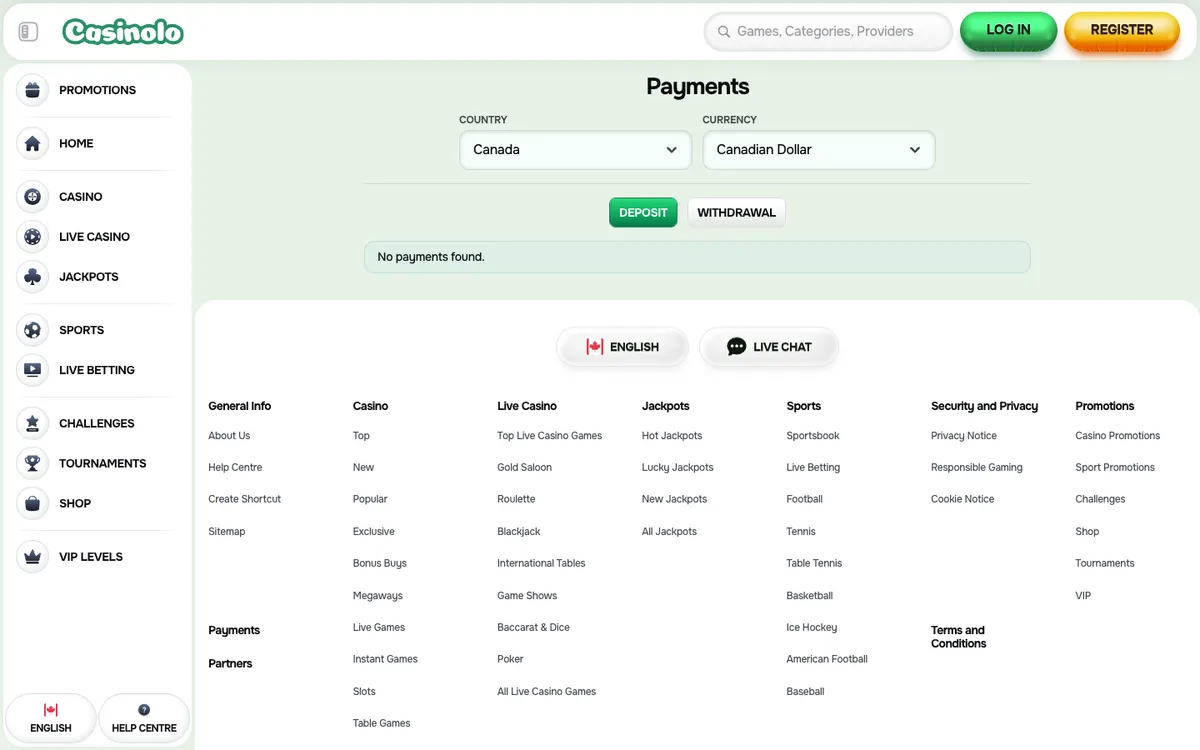Click the Responsible Gaming link

(x=977, y=468)
